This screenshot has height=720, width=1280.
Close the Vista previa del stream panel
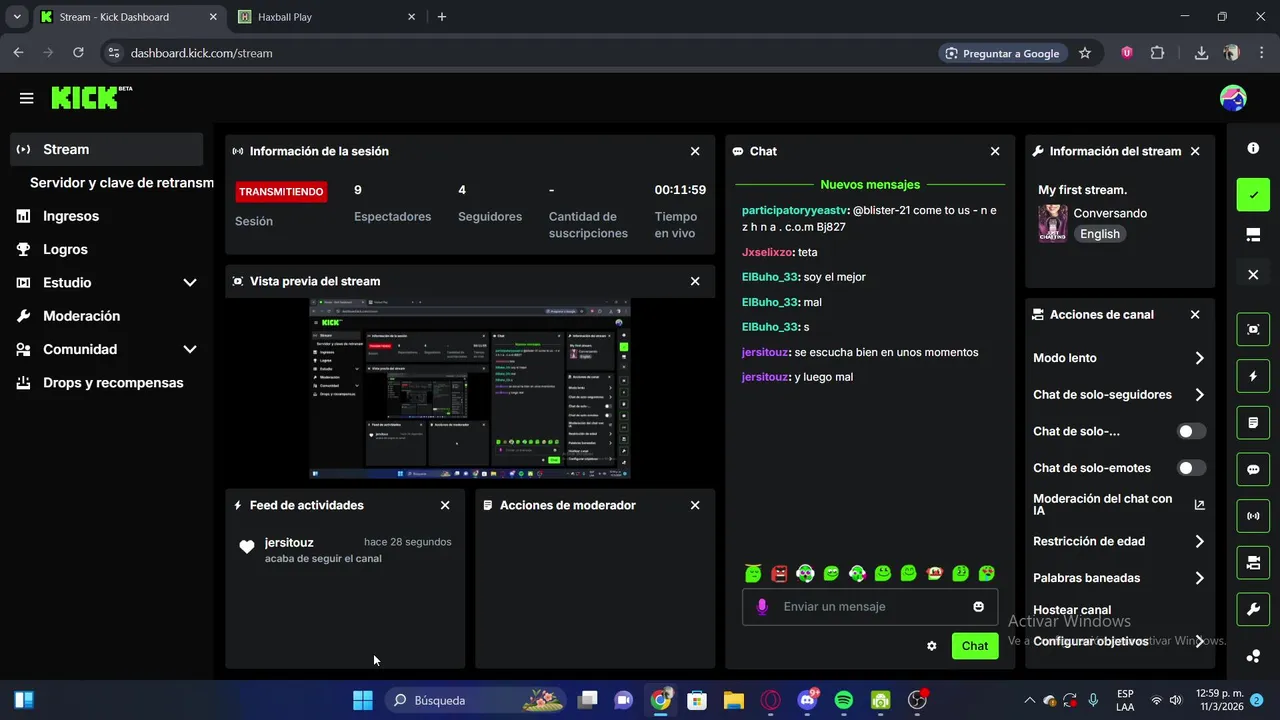pyautogui.click(x=695, y=281)
